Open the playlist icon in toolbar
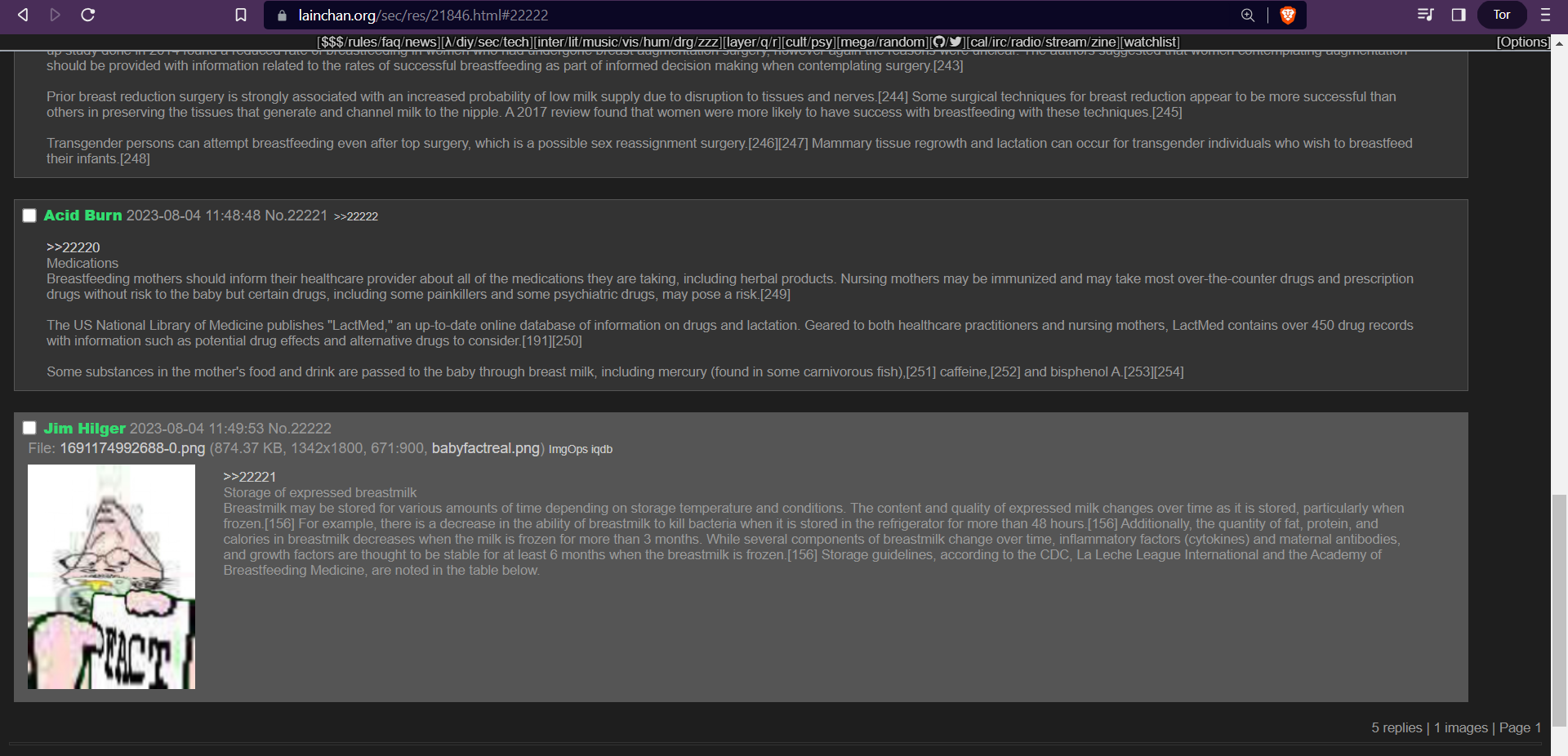 click(x=1425, y=15)
